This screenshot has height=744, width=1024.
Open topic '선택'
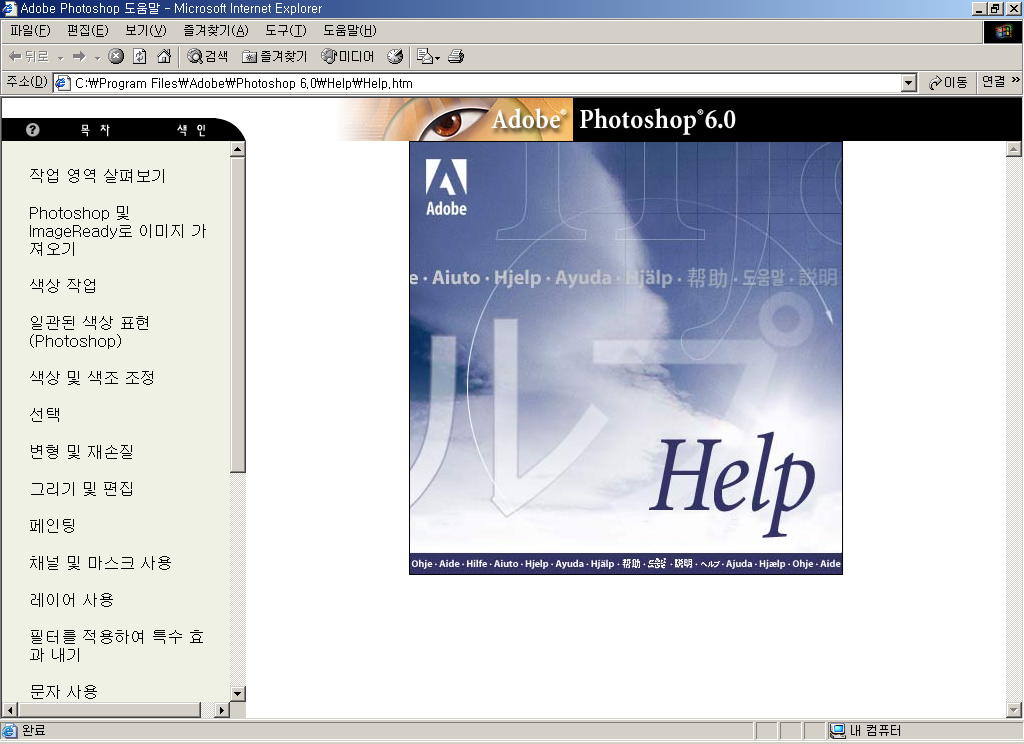[x=44, y=414]
